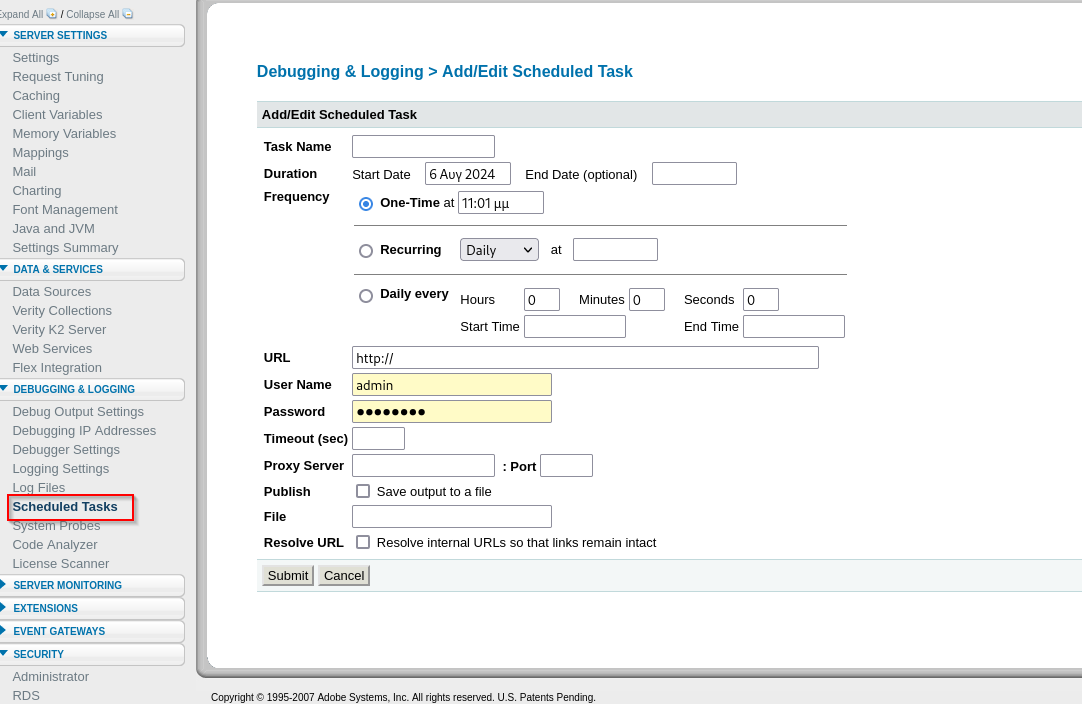Viewport: 1082px width, 704px height.
Task: Click the Cancel button
Action: click(344, 576)
